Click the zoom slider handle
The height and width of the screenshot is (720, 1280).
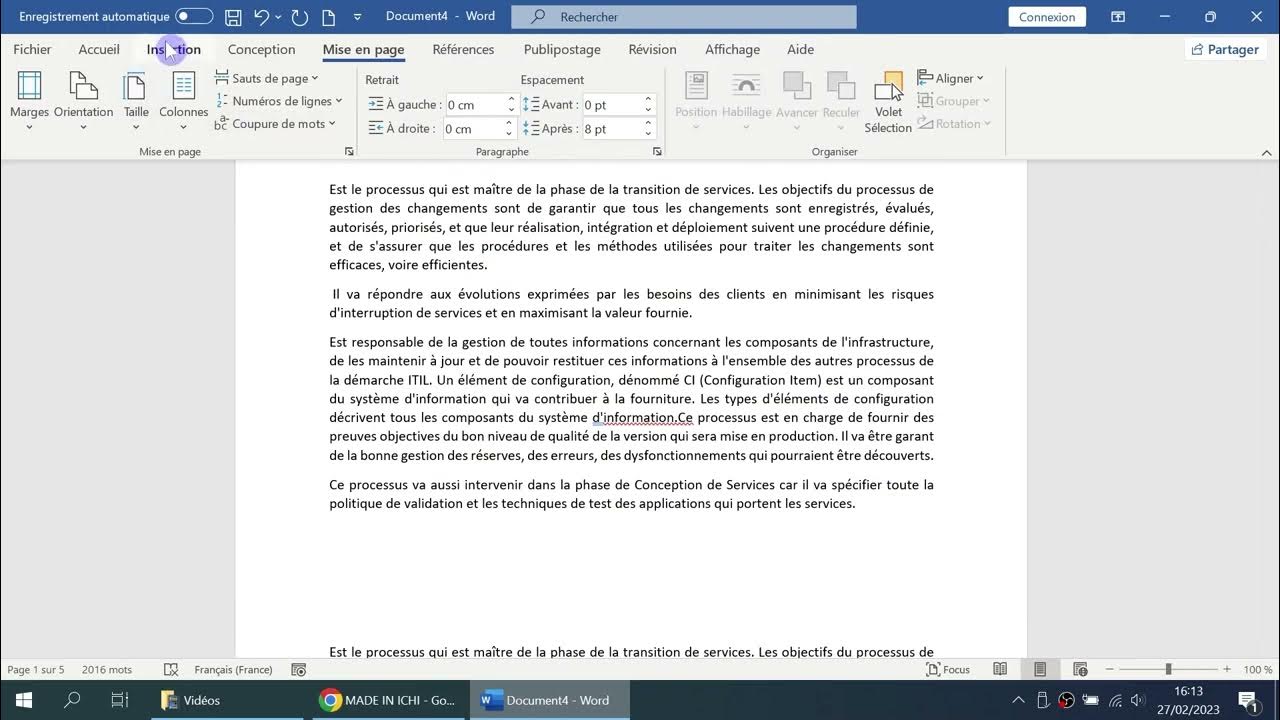tap(1168, 670)
